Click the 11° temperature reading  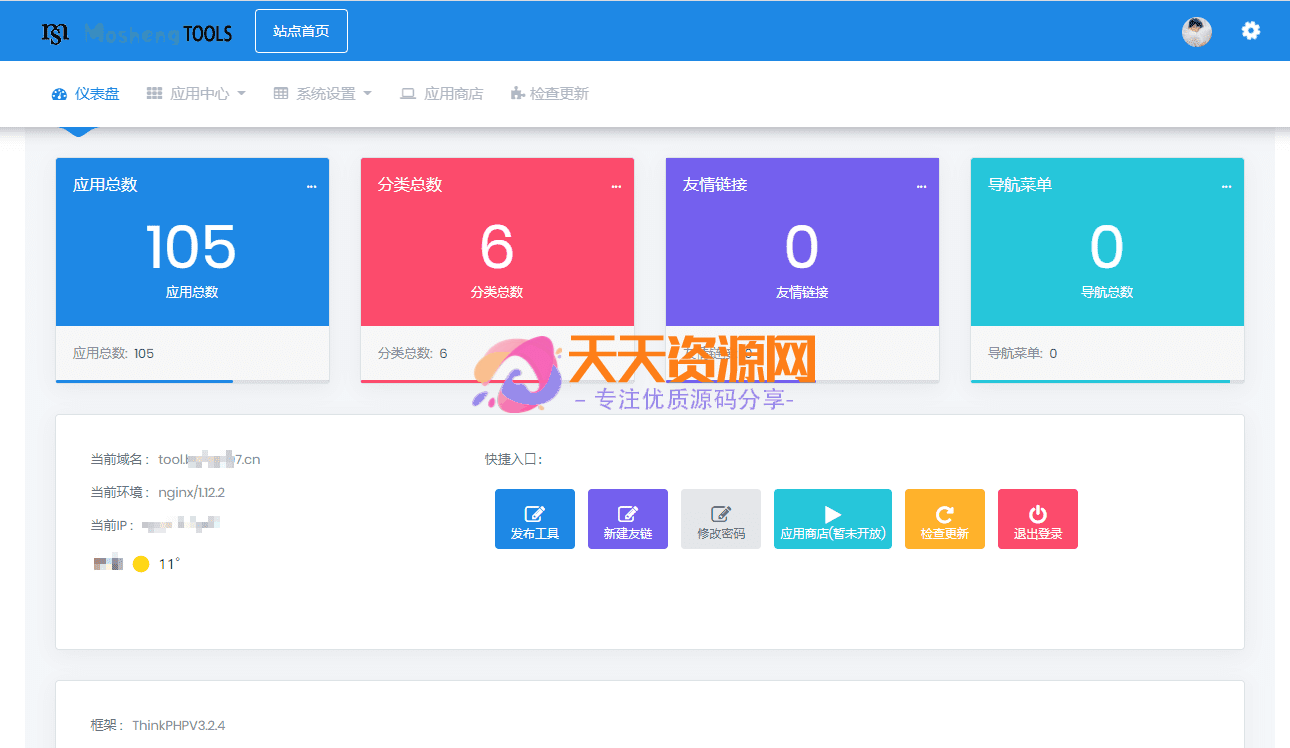point(169,564)
